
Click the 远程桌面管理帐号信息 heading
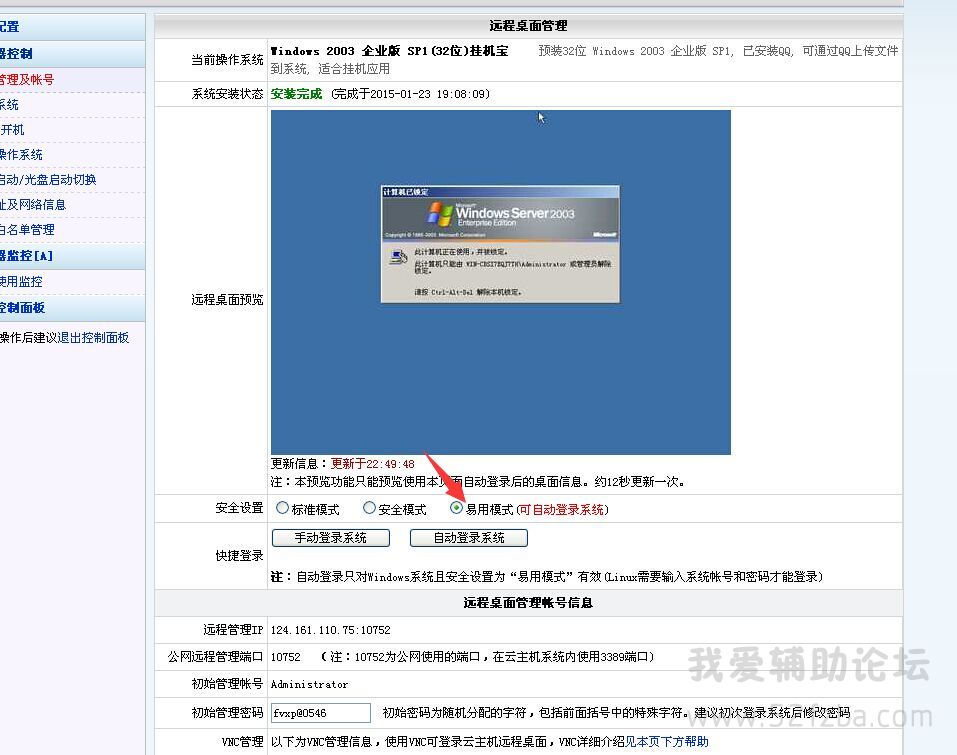(x=528, y=603)
